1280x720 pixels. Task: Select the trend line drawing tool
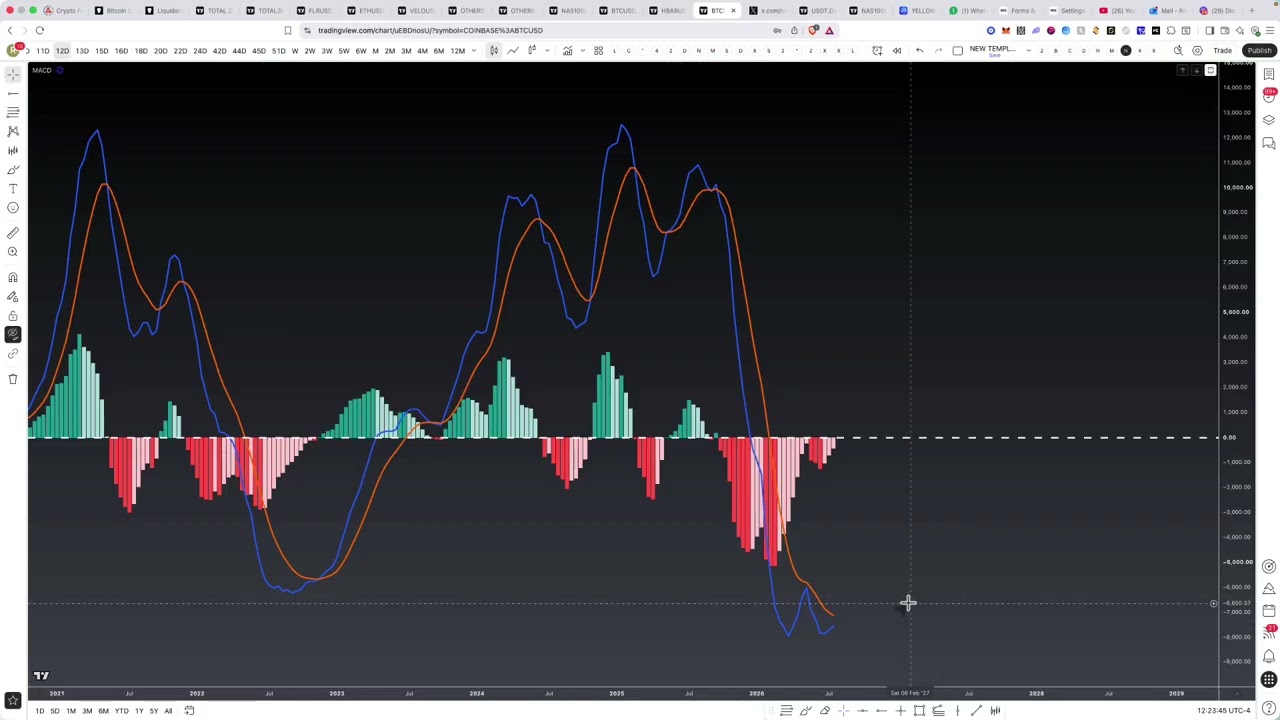tap(13, 93)
